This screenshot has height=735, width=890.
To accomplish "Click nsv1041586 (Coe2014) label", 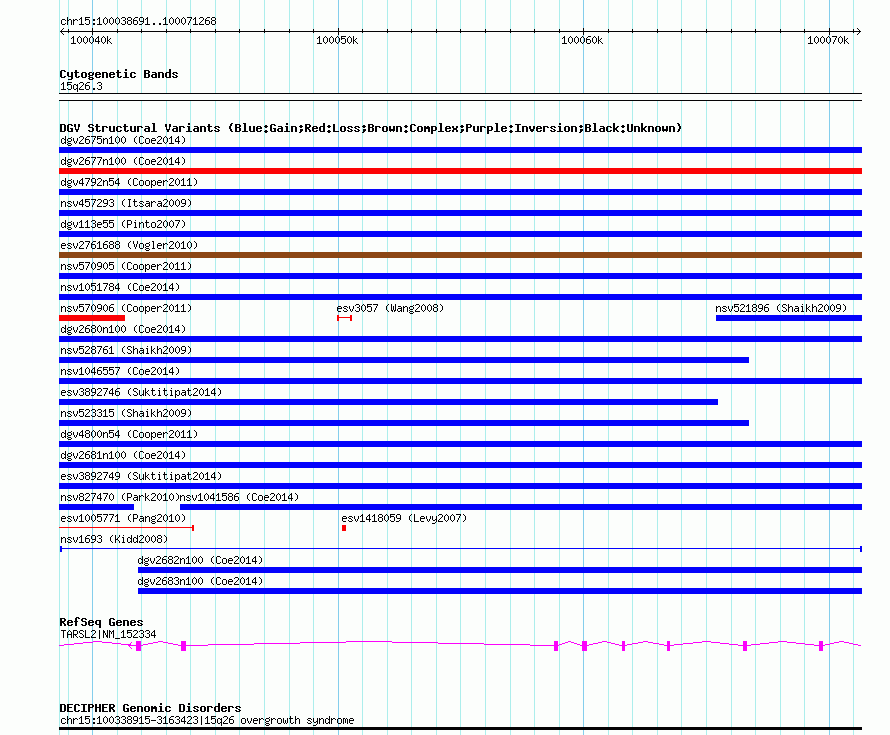I will pos(239,497).
